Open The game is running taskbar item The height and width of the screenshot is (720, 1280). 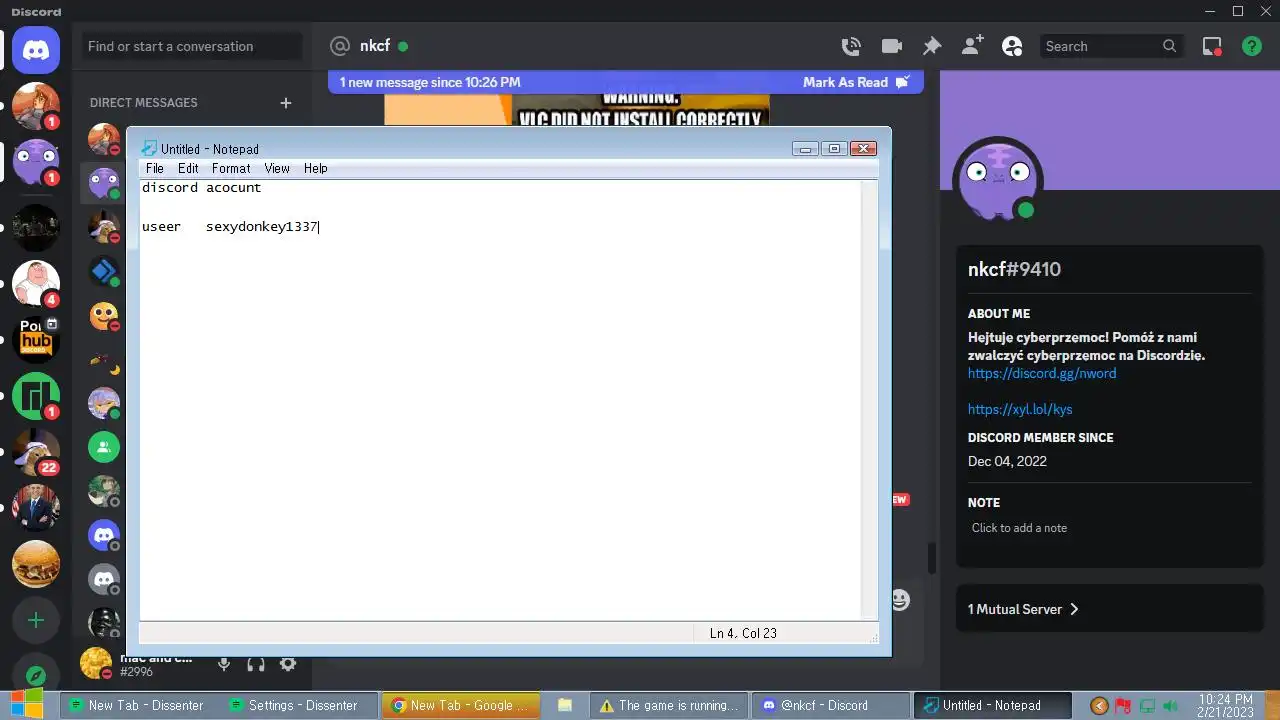(669, 705)
